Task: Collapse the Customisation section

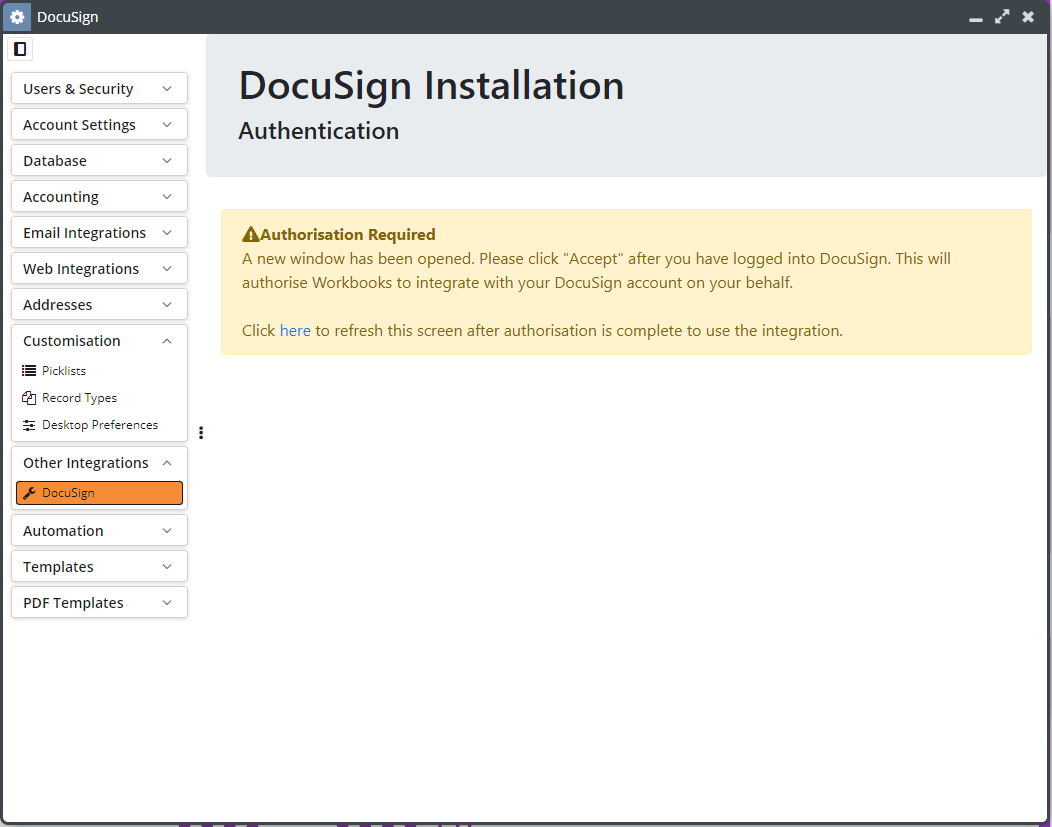Action: tap(99, 341)
